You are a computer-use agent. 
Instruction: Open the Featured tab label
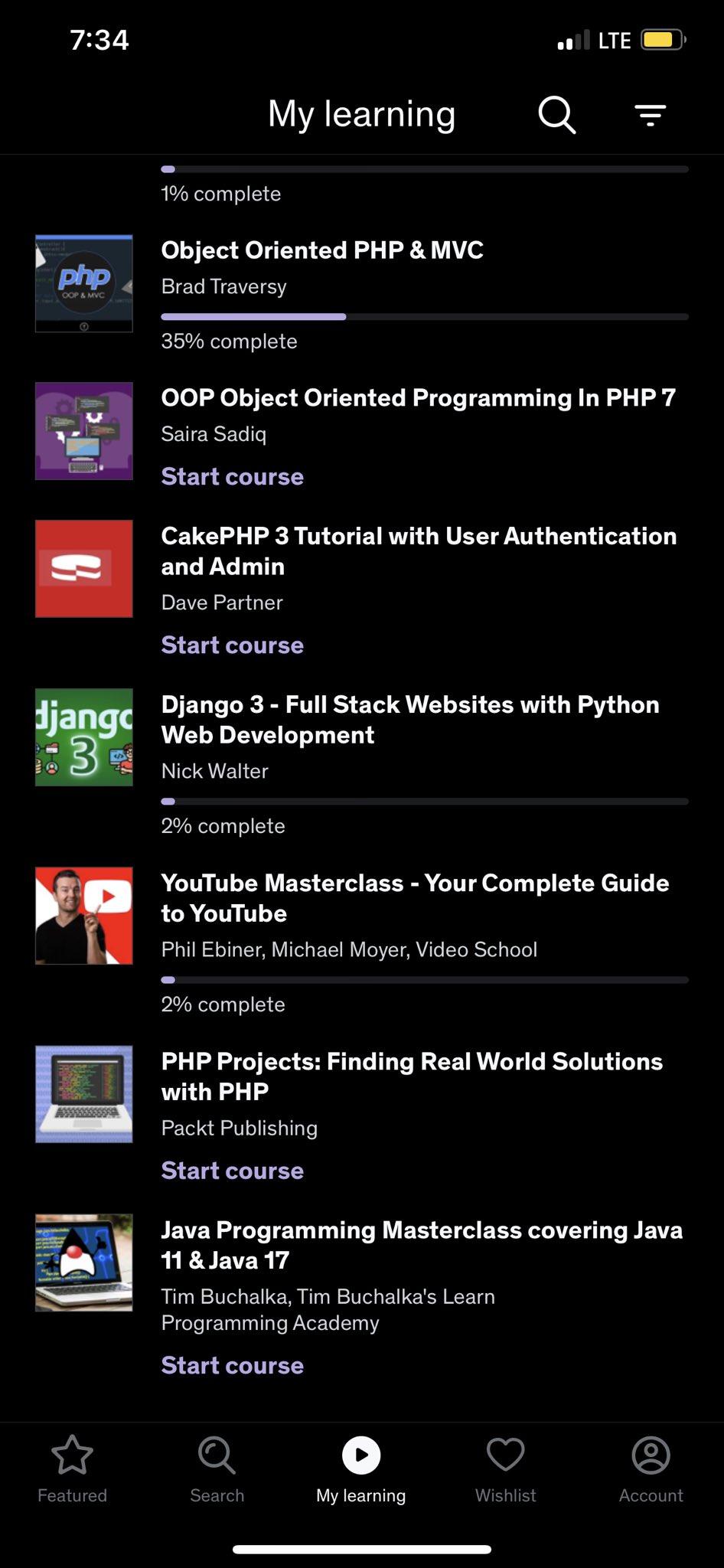tap(72, 1495)
